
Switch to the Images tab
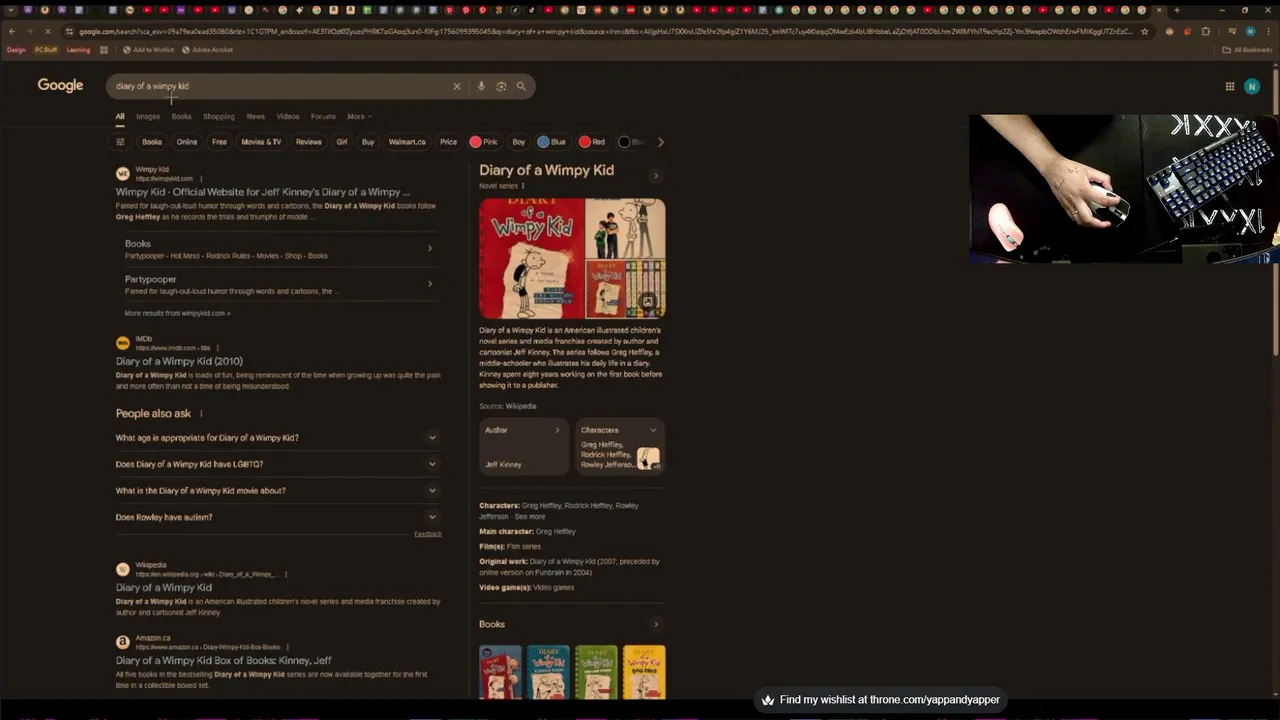(x=148, y=116)
